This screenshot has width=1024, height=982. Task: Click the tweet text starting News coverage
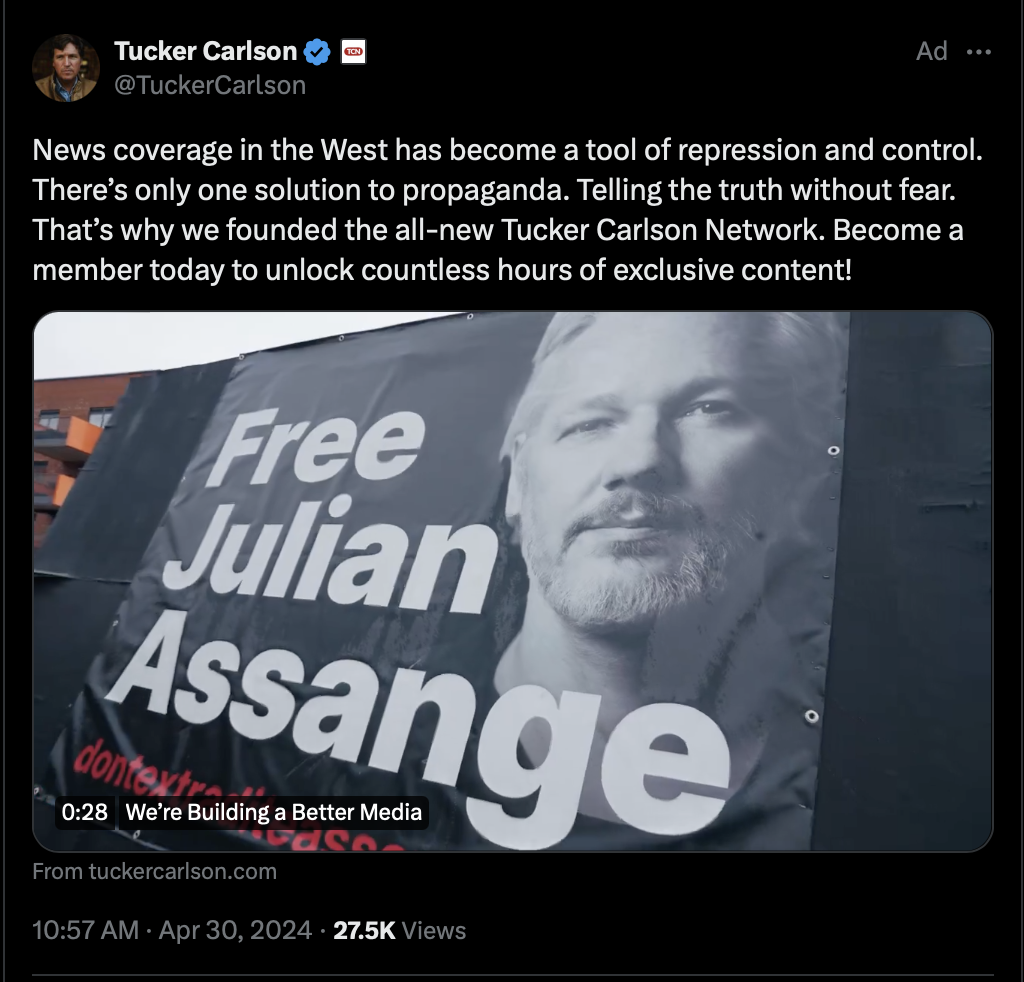507,210
